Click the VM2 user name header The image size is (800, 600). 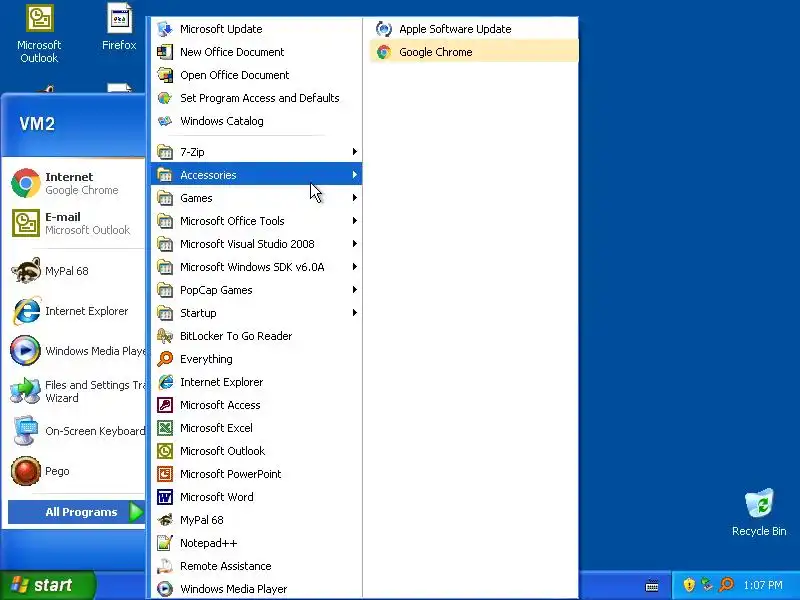[x=37, y=124]
